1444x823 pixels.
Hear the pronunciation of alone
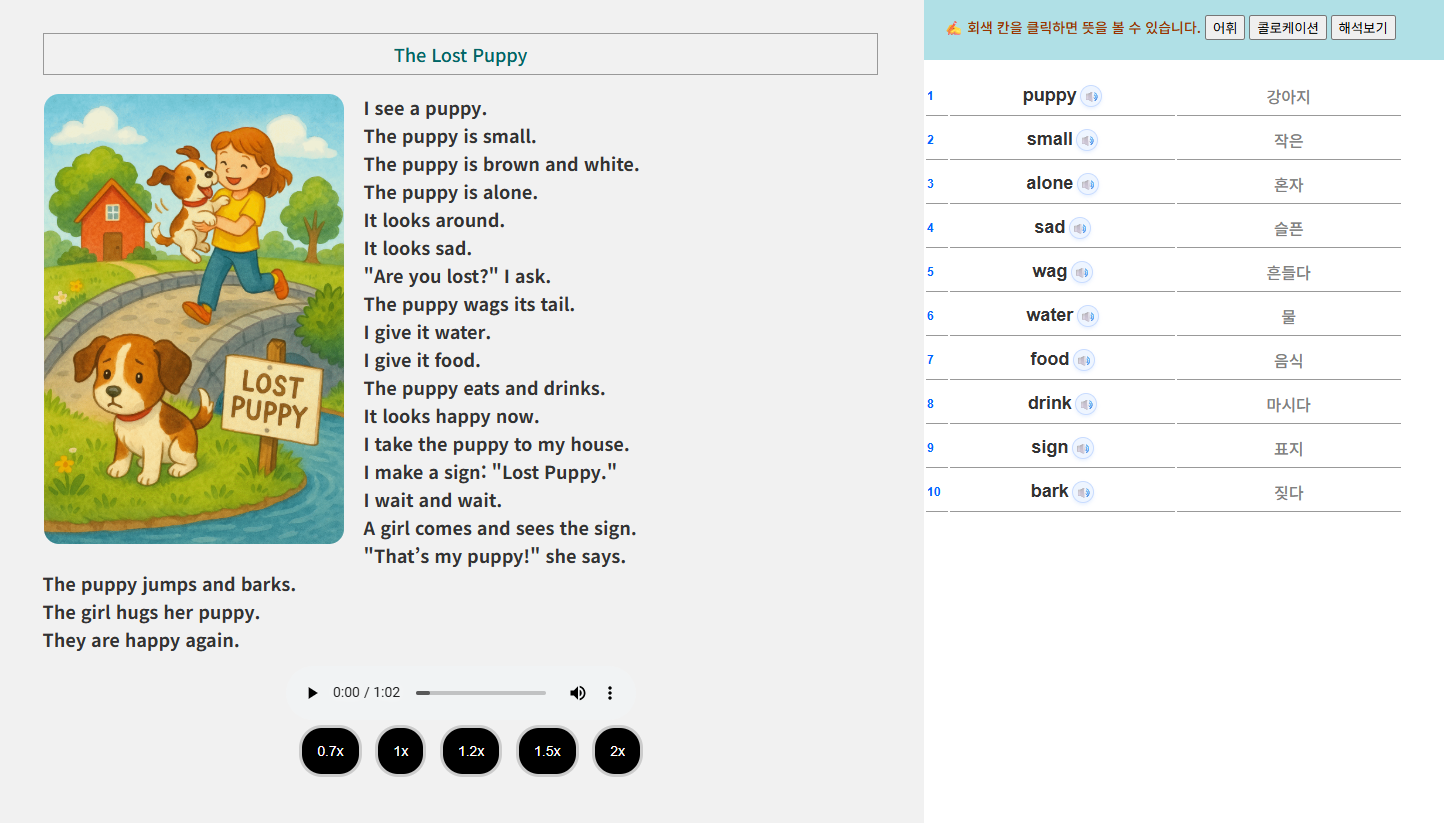pos(1087,184)
